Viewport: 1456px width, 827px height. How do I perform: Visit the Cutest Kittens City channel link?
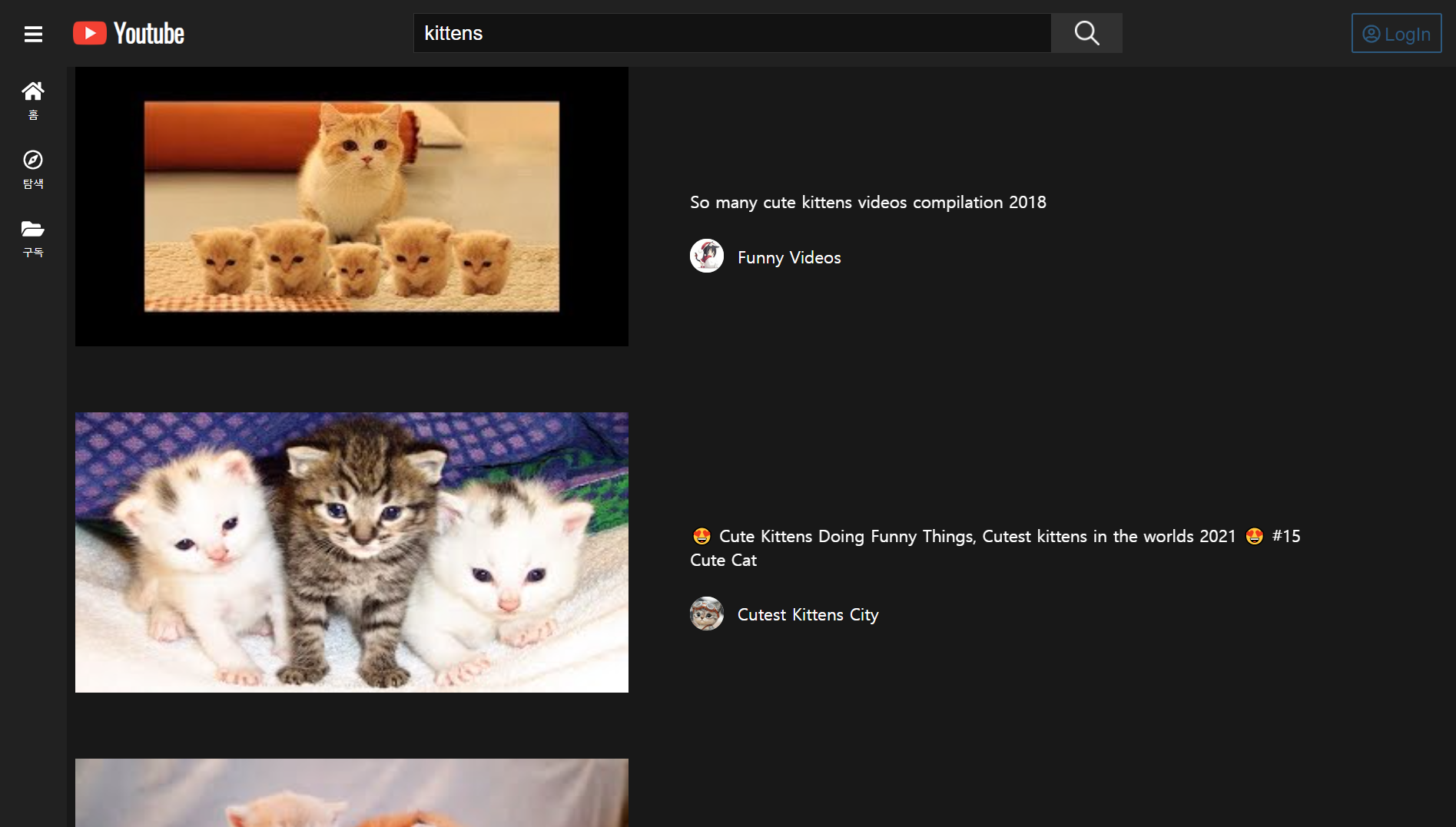(x=808, y=614)
